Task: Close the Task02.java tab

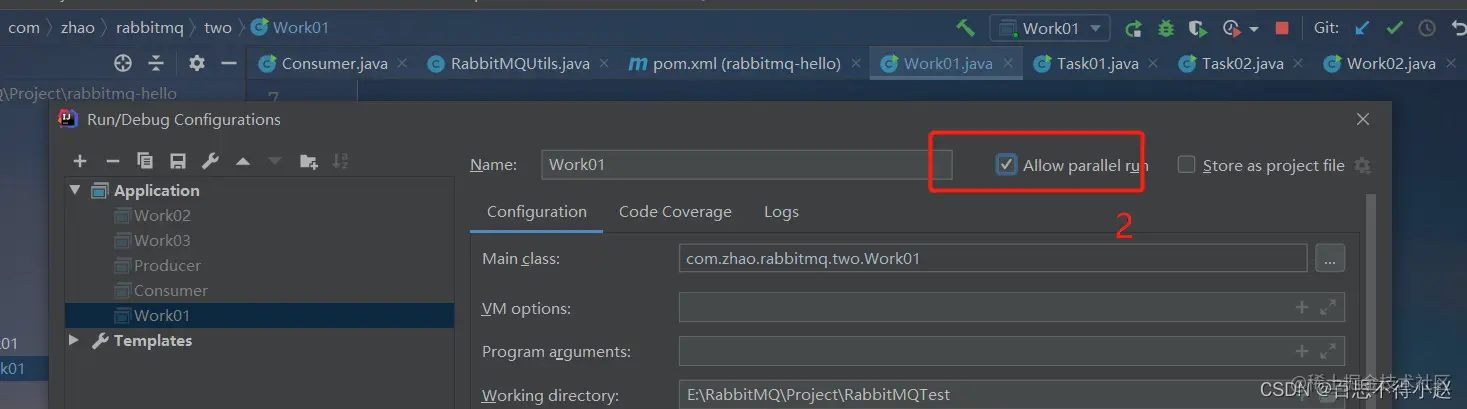Action: pos(1299,63)
